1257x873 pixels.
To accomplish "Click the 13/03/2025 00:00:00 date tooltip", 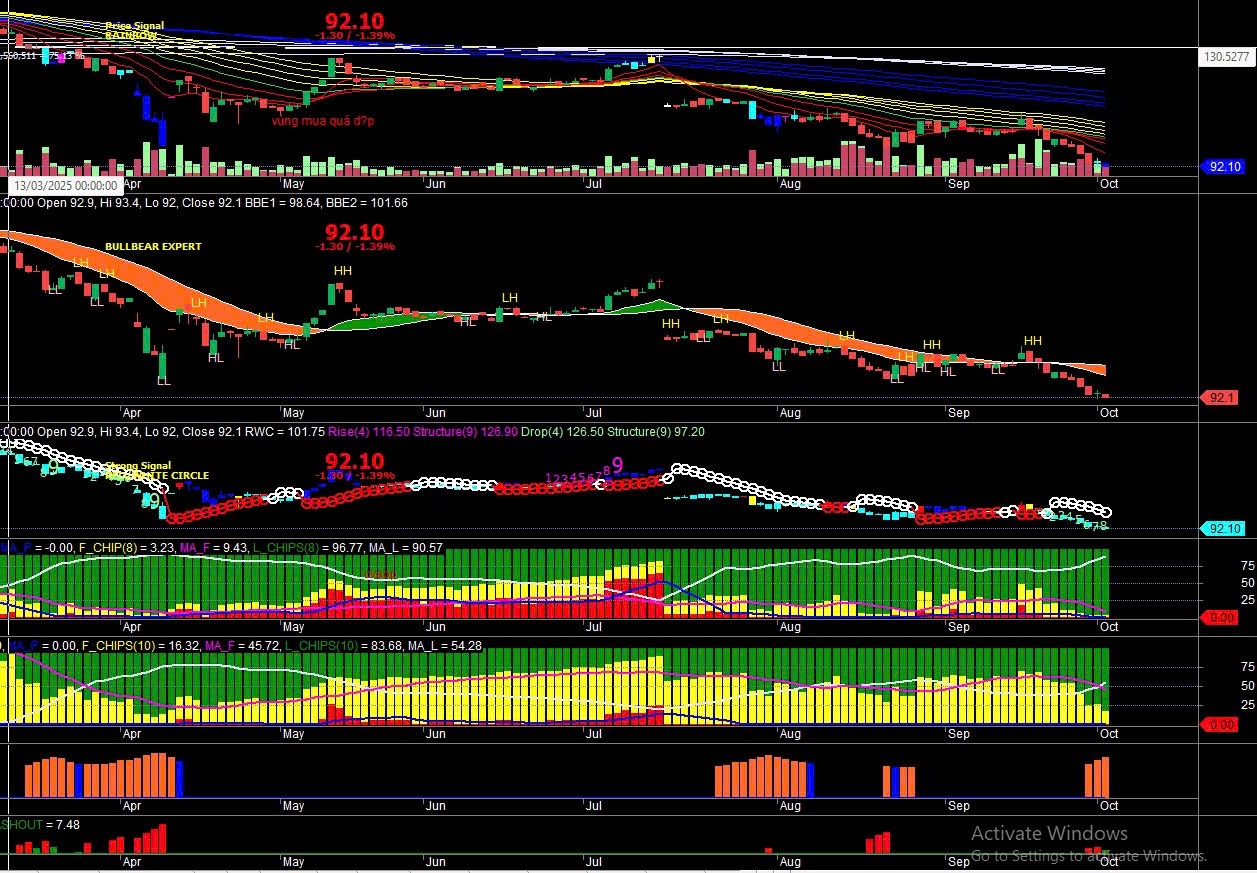I will coord(66,185).
